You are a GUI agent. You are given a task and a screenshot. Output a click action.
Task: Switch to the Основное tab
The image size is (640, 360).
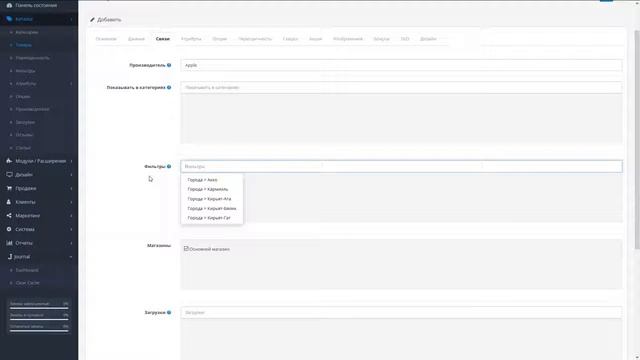point(106,39)
